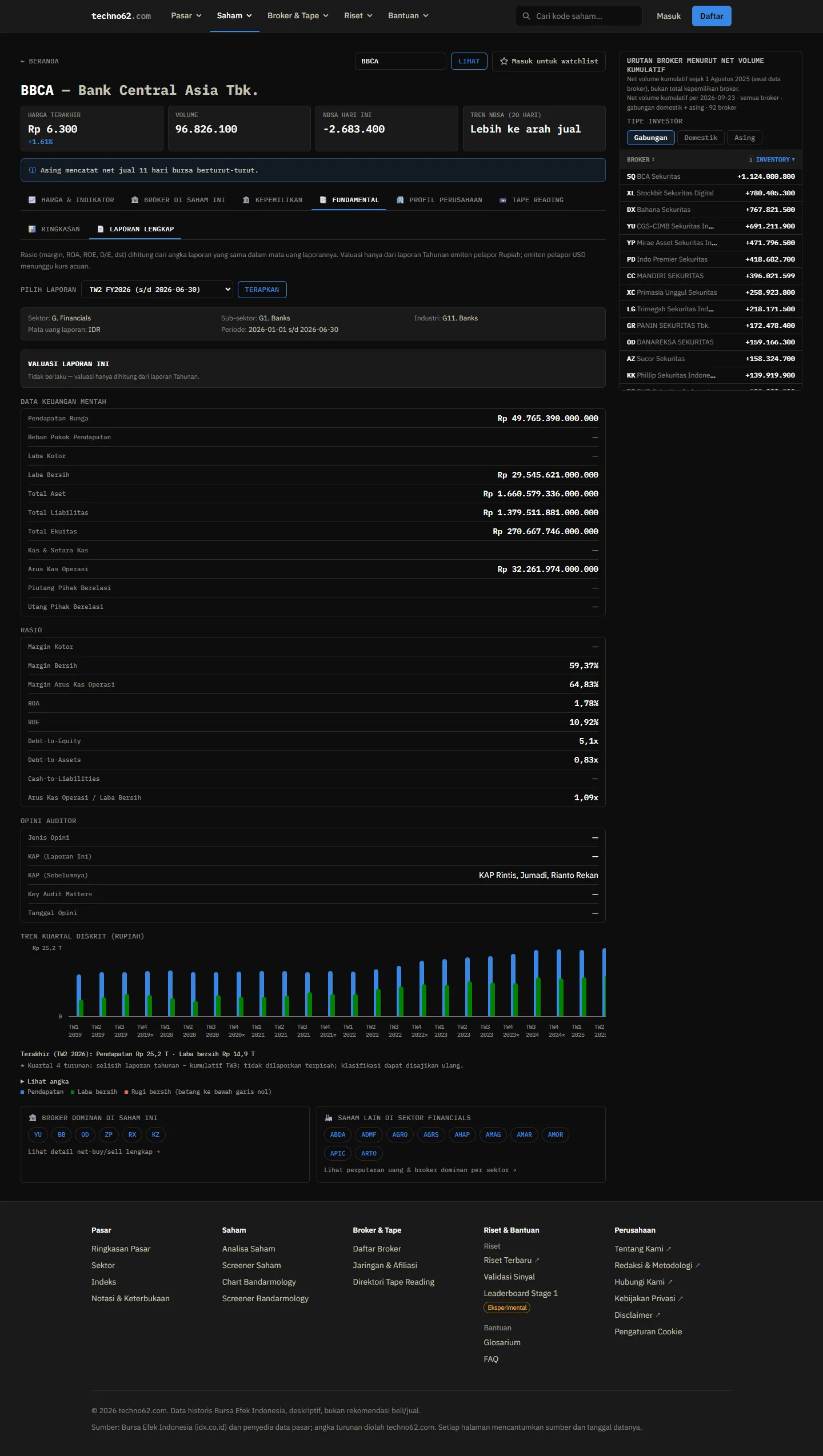Screen dimensions: 823x1456
Task: Open the Bantuan dropdown menu
Action: [x=408, y=16]
